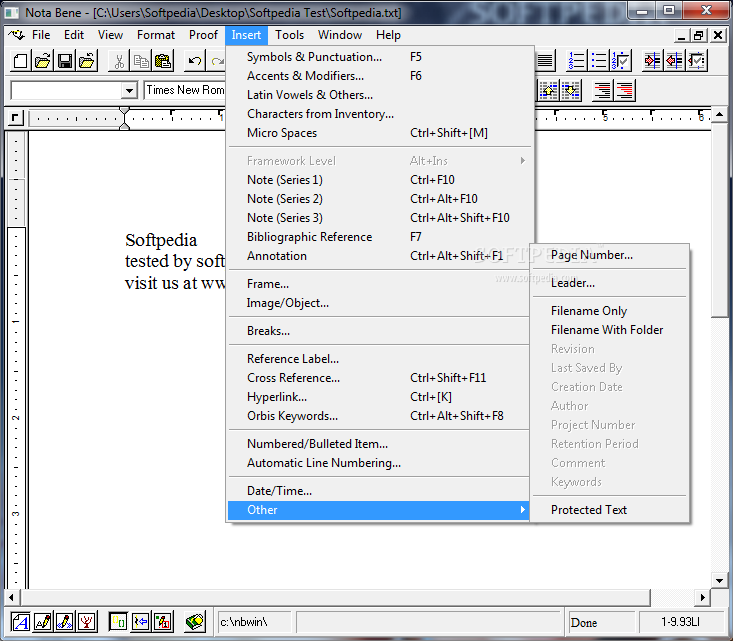Choose Micro Spaces entry
Viewport: 733px width, 641px height.
[x=379, y=133]
